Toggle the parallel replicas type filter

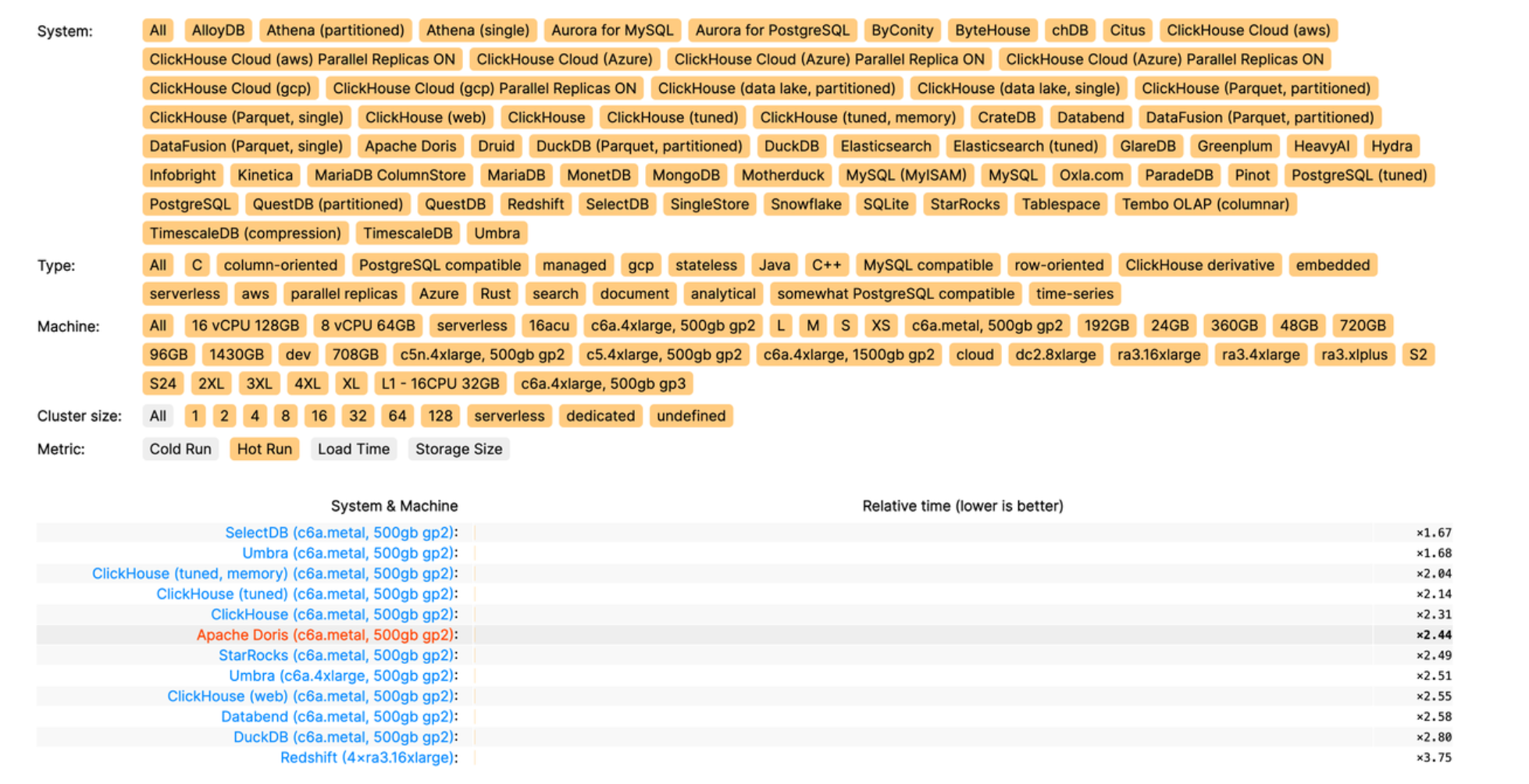(x=344, y=294)
